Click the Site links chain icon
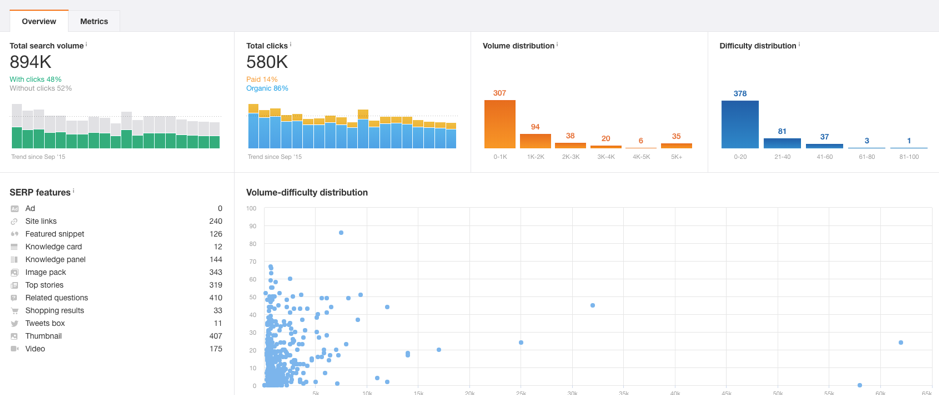The width and height of the screenshot is (939, 395). pyautogui.click(x=15, y=221)
